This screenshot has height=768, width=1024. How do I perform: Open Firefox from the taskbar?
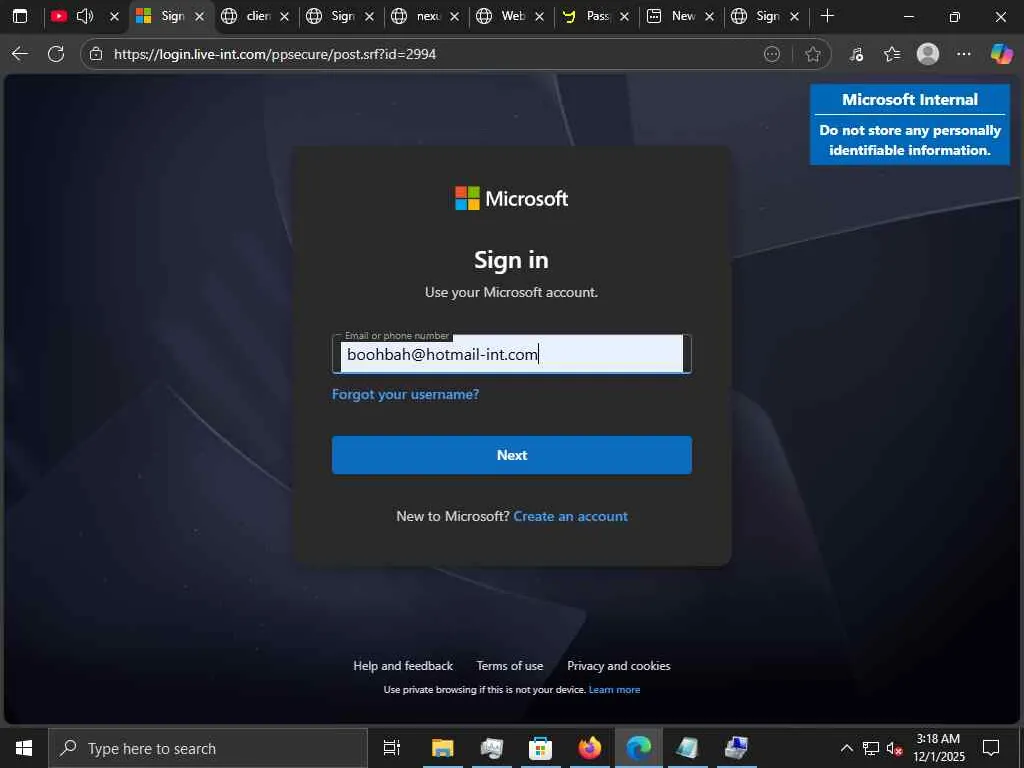(x=589, y=748)
